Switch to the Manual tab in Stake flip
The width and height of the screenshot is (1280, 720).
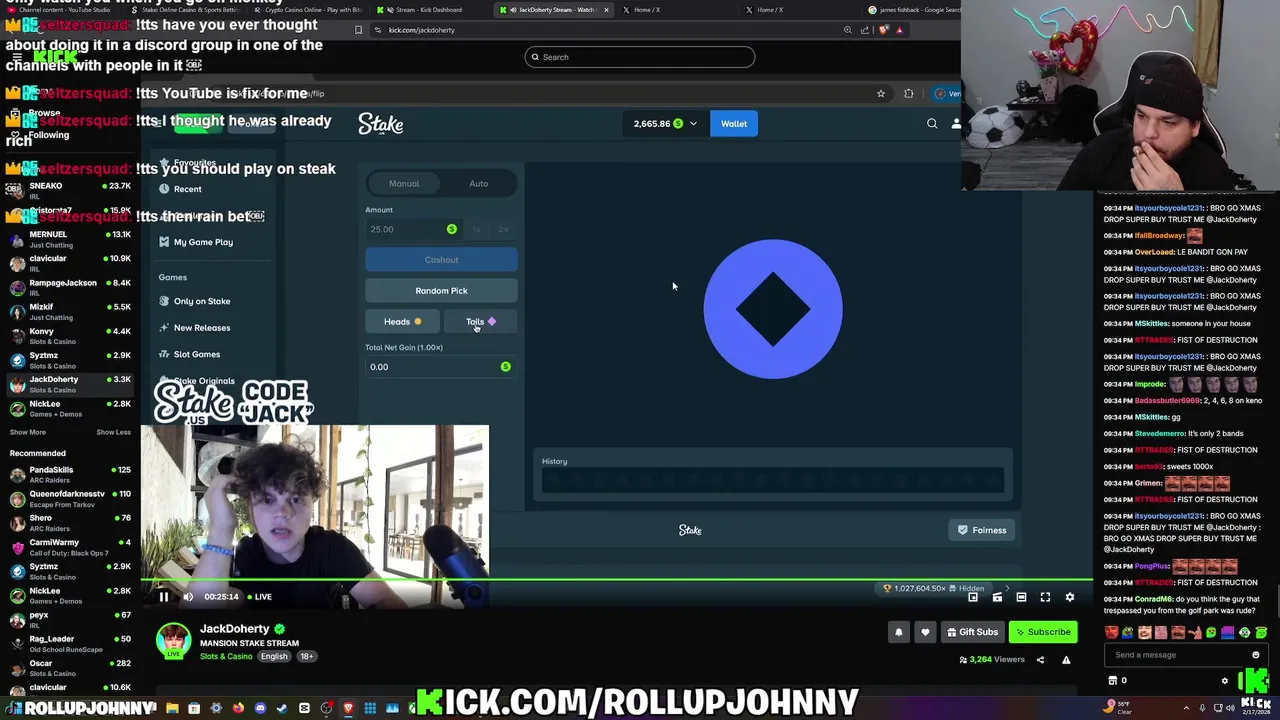pyautogui.click(x=404, y=184)
